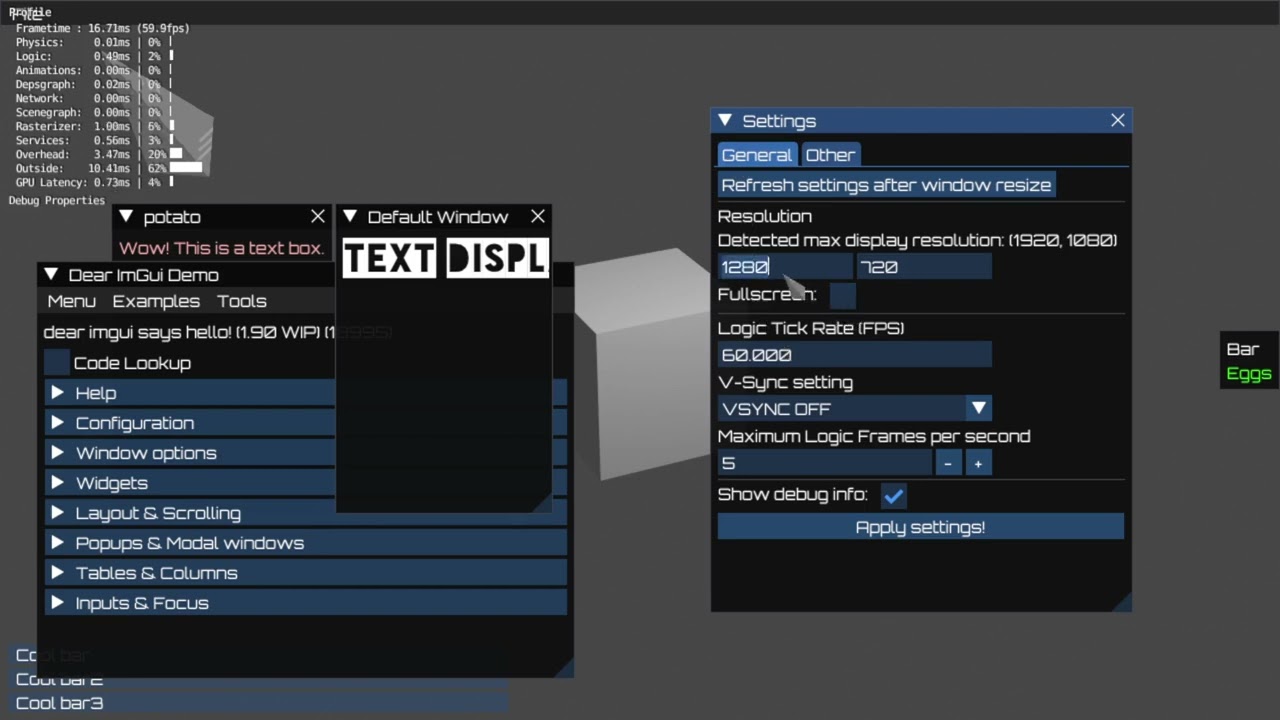The width and height of the screenshot is (1280, 720).
Task: Click the resolution height field 720
Action: click(924, 267)
